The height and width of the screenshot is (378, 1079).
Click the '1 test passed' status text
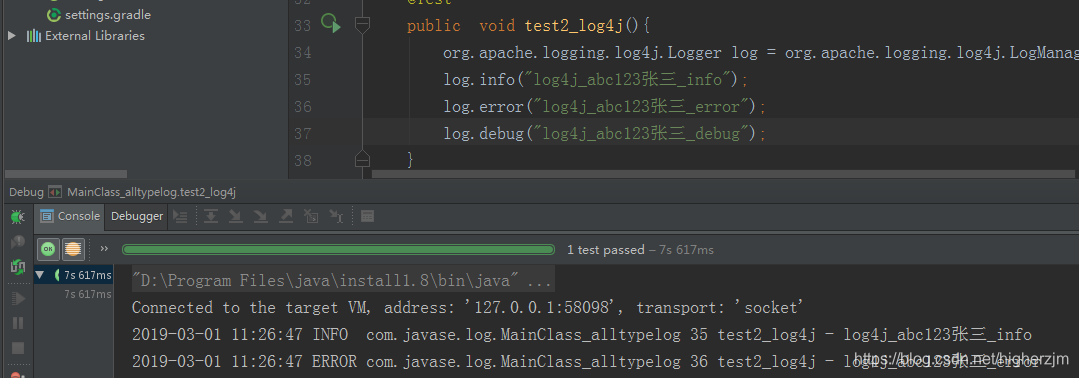[x=606, y=250]
